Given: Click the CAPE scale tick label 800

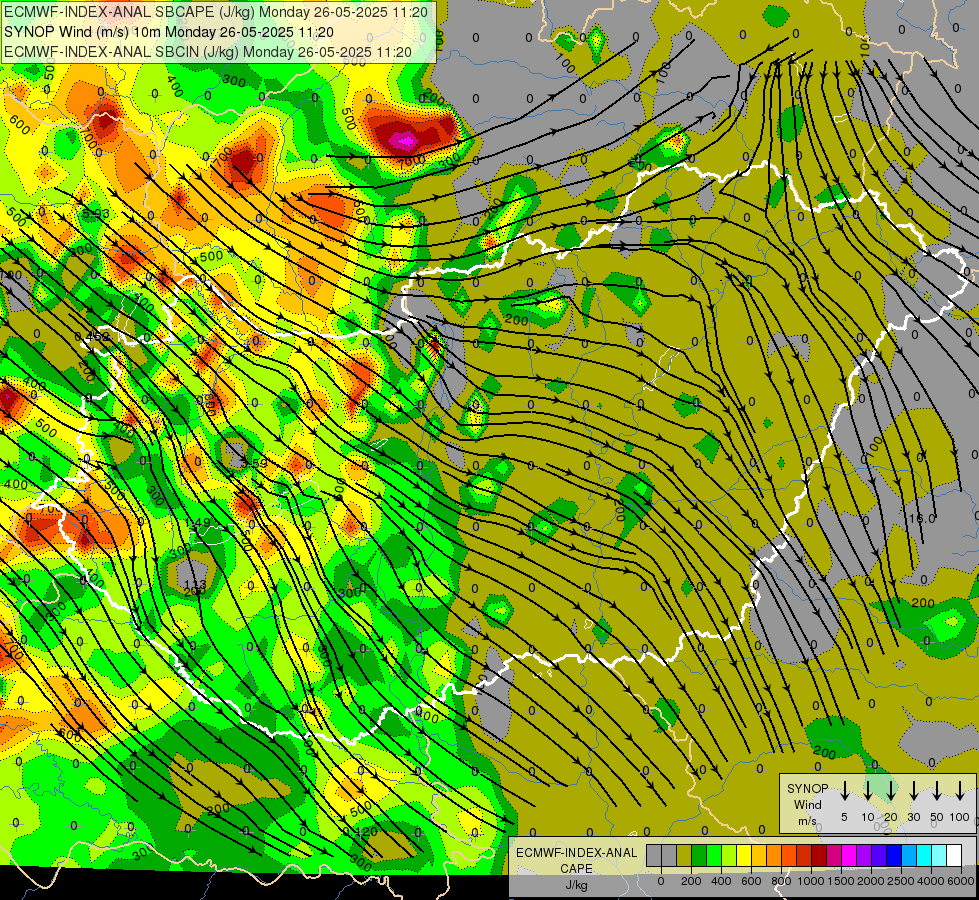Looking at the screenshot, I should pos(781,881).
